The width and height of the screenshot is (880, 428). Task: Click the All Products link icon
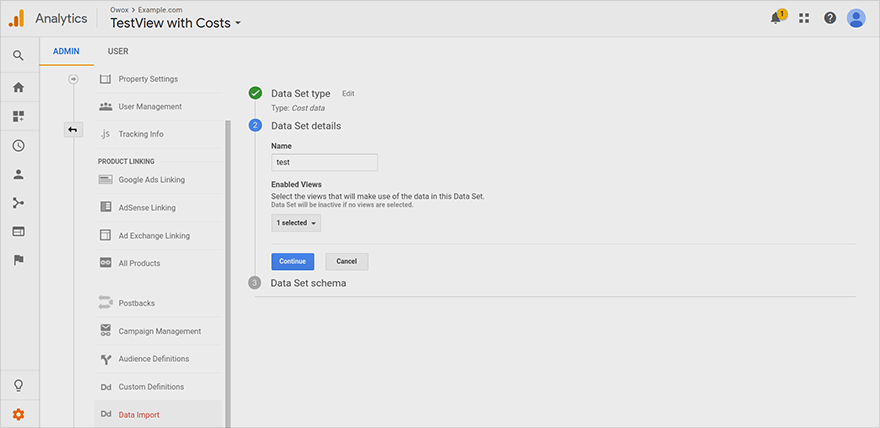tap(105, 263)
